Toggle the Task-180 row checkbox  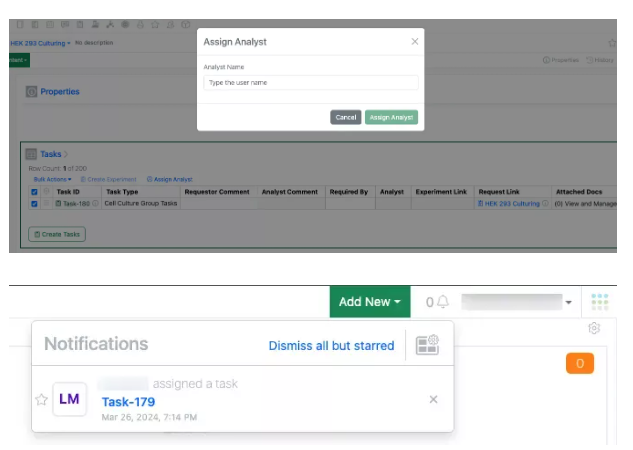pos(35,203)
